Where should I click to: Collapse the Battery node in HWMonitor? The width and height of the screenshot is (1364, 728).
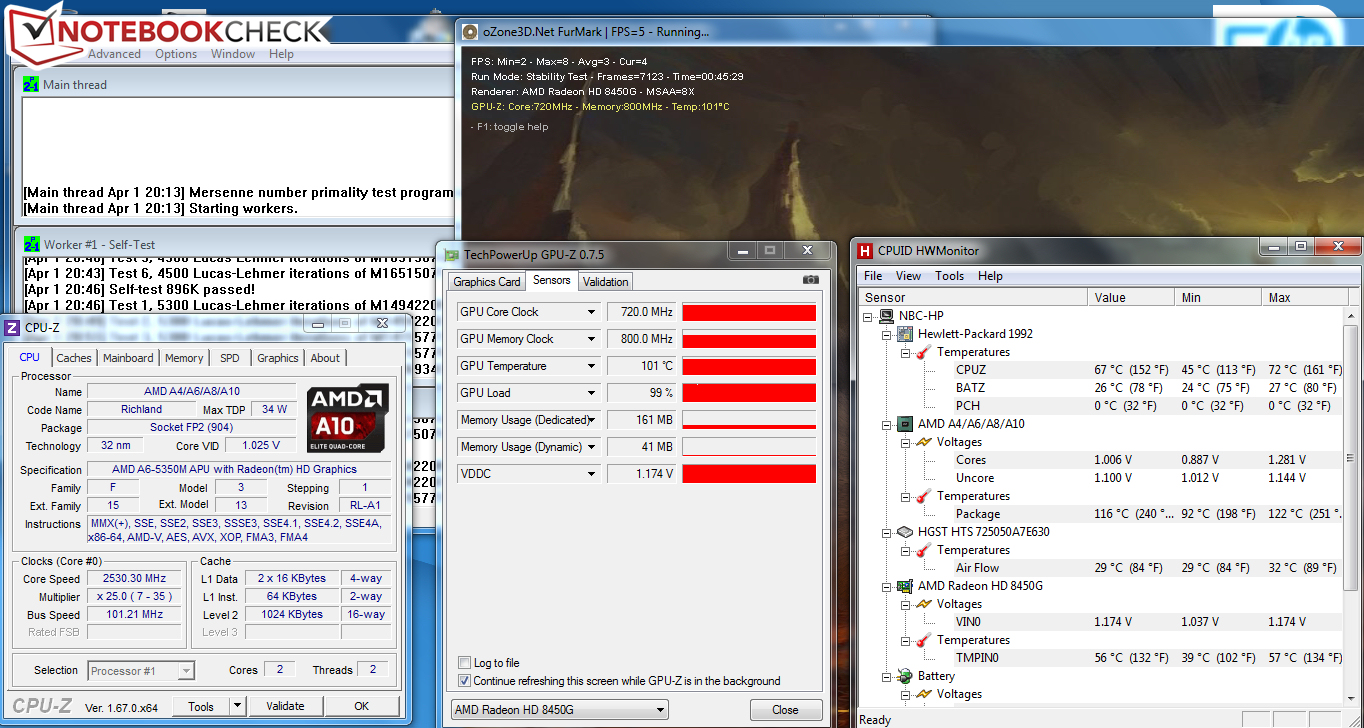[885, 676]
